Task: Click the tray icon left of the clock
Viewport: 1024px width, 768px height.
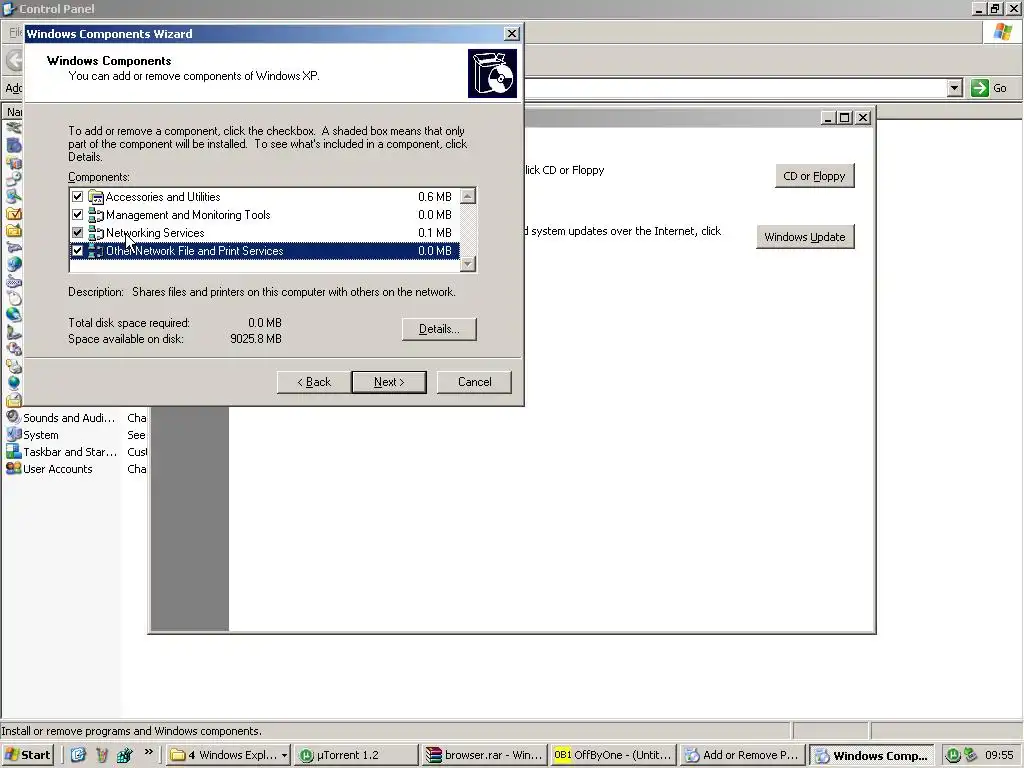Action: (970, 755)
